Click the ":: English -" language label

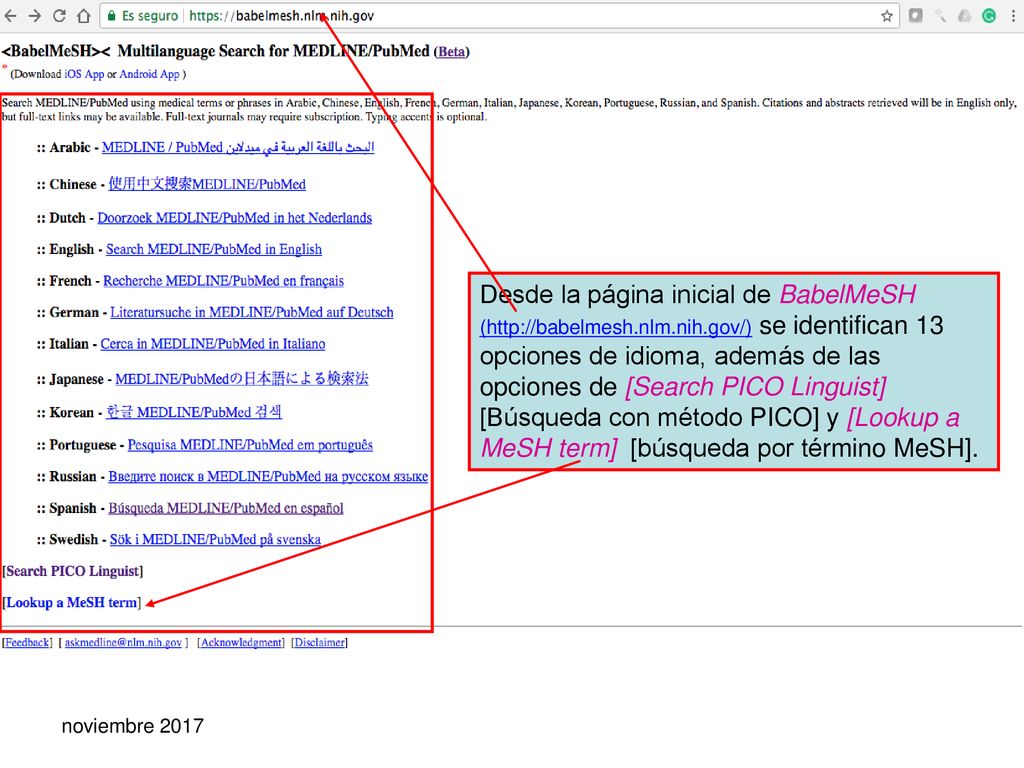pyautogui.click(x=69, y=249)
